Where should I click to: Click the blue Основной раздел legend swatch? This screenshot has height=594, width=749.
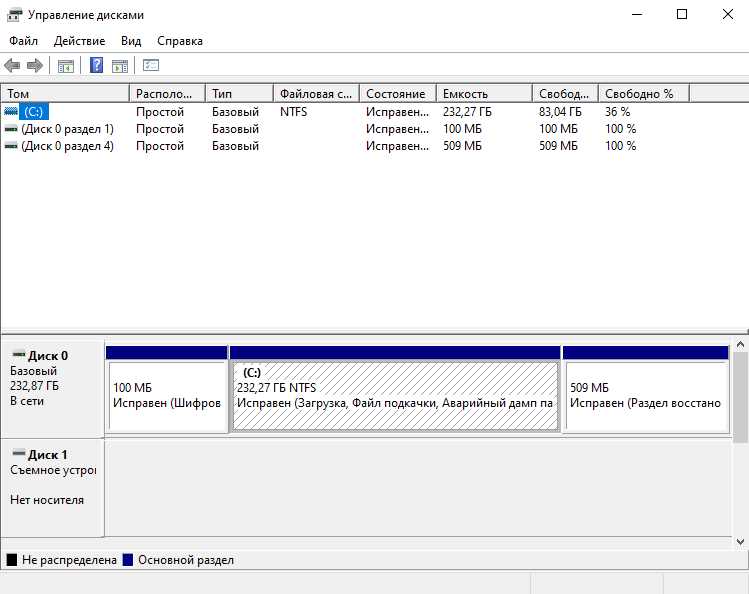[x=128, y=560]
